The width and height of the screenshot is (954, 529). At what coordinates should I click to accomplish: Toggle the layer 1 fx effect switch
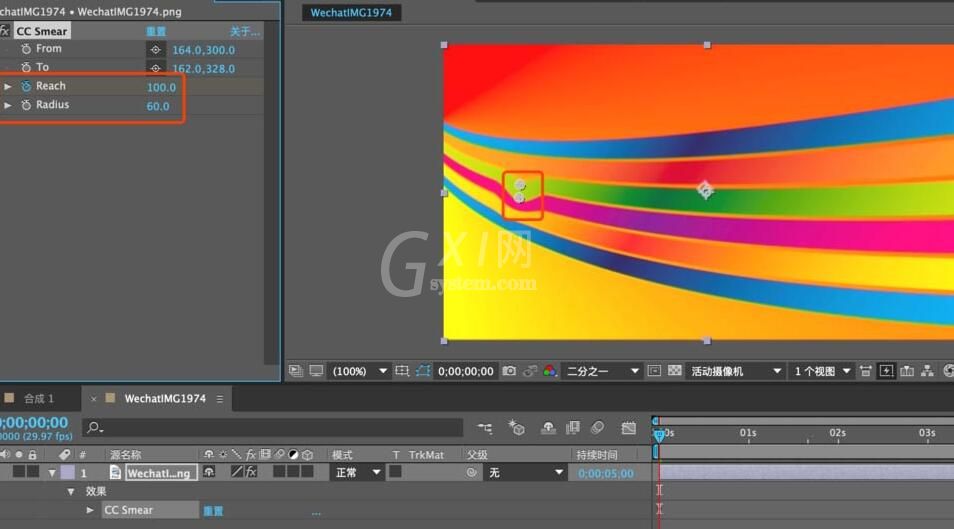click(x=251, y=472)
